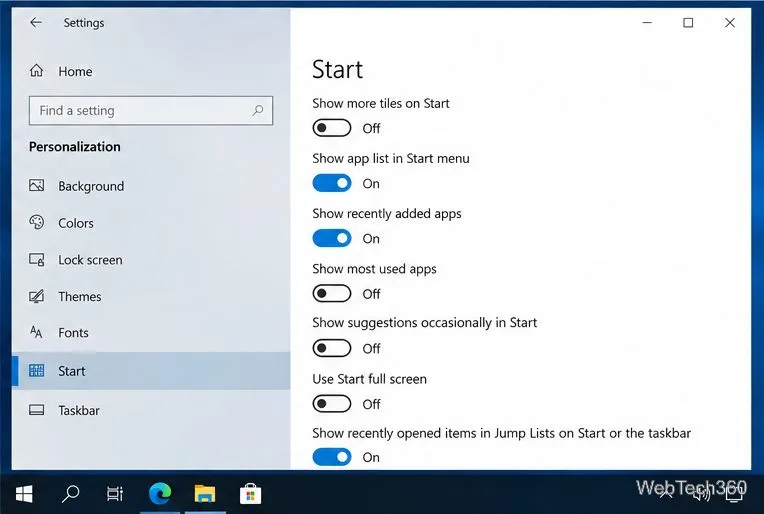Click the Start tiles icon in sidebar
The width and height of the screenshot is (764, 514).
click(37, 371)
